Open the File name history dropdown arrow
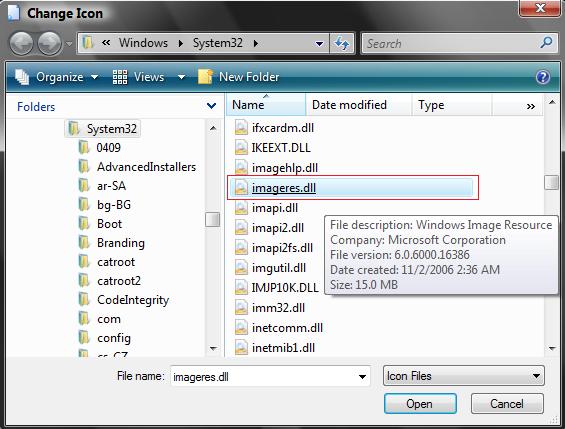565x429 pixels. point(362,377)
